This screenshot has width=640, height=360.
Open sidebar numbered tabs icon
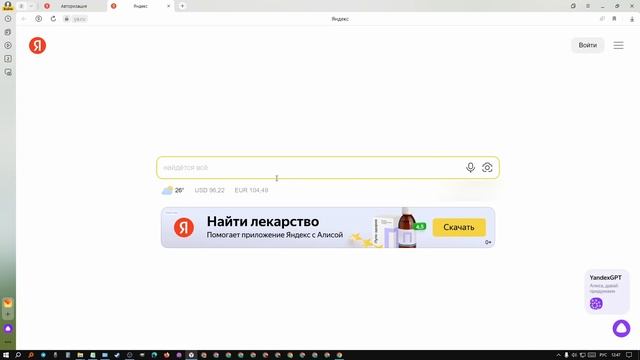tap(8, 59)
